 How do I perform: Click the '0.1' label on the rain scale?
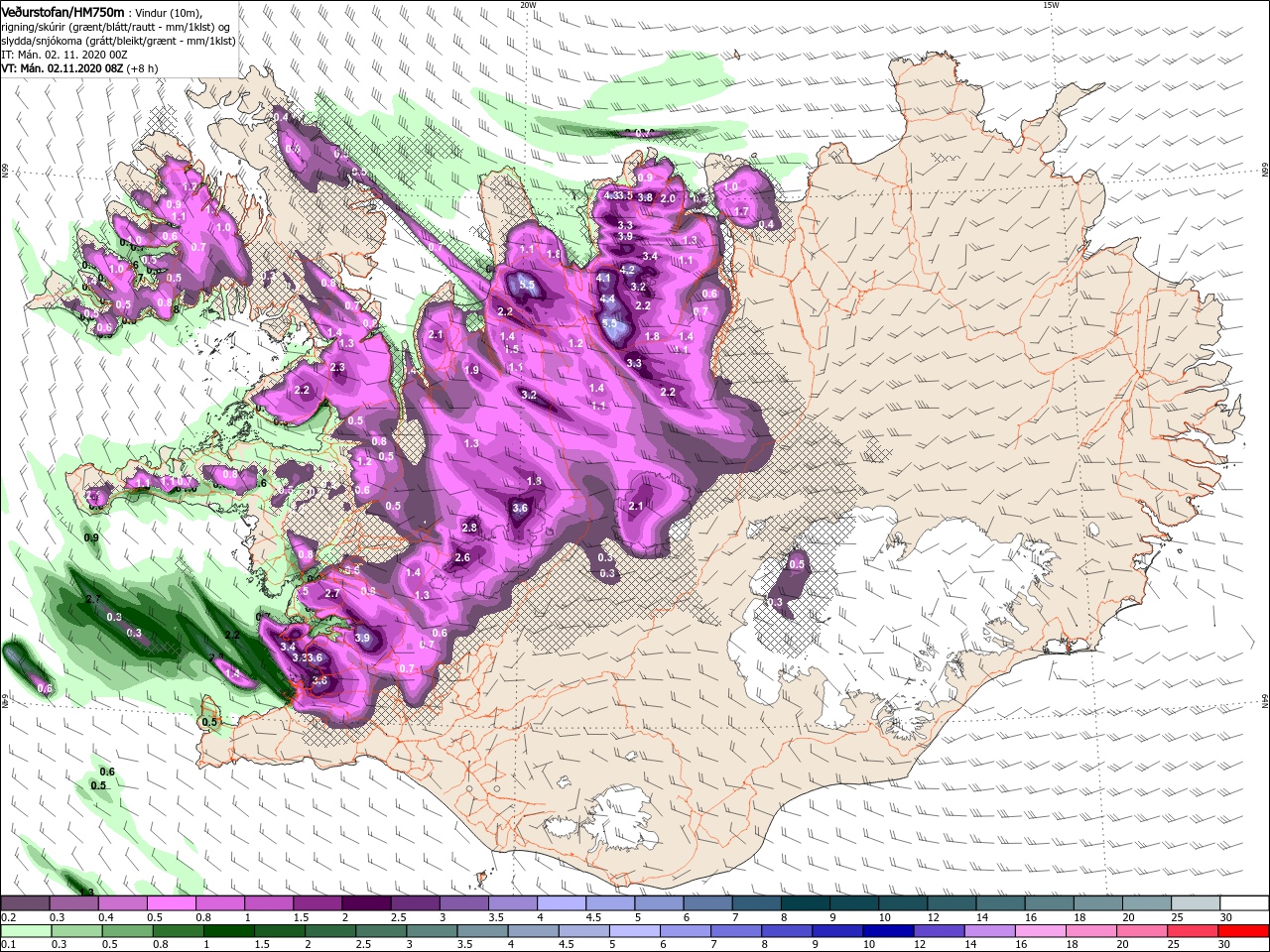[x=9, y=944]
